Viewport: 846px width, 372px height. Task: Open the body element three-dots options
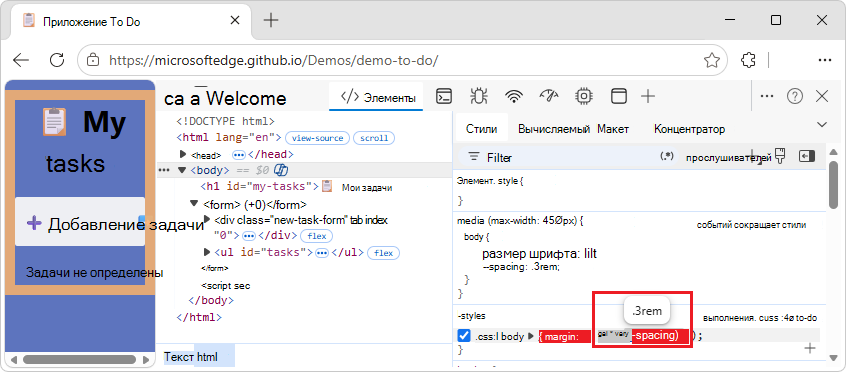163,170
